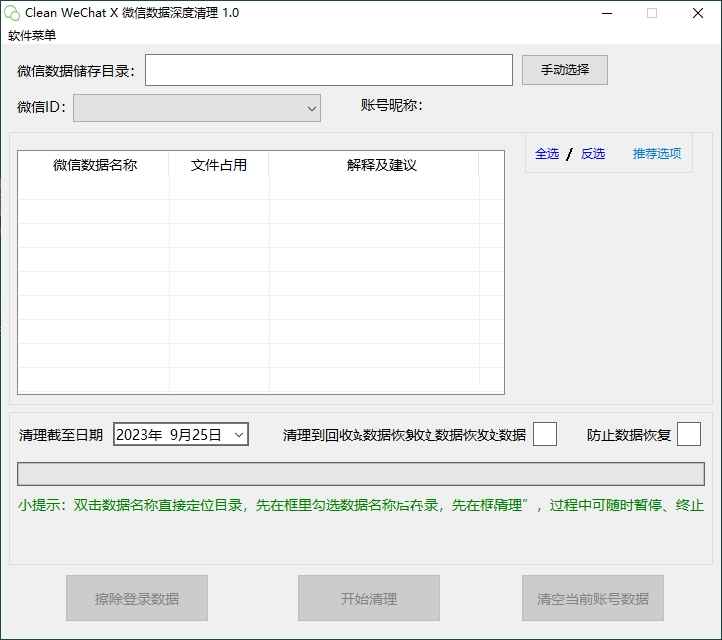Click the 文件占用 column header
This screenshot has width=722, height=640.
(218, 165)
